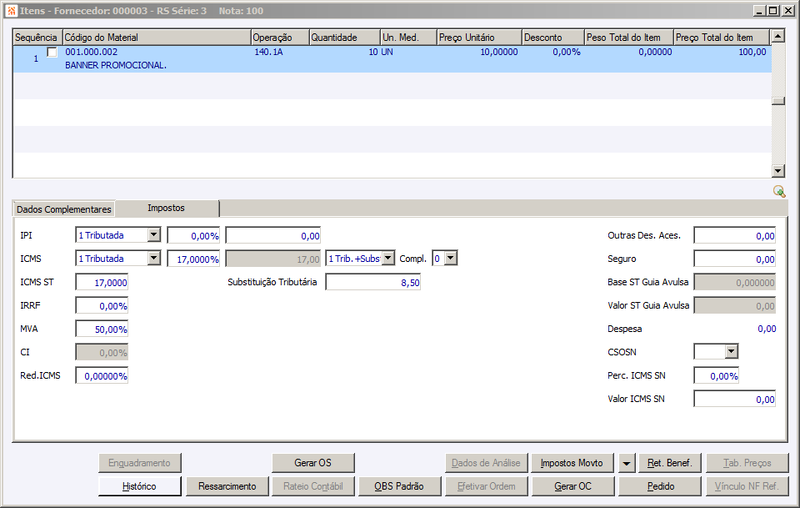Open the ICMS Tributada dropdown
Viewport: 800px width, 508px height.
(154, 259)
